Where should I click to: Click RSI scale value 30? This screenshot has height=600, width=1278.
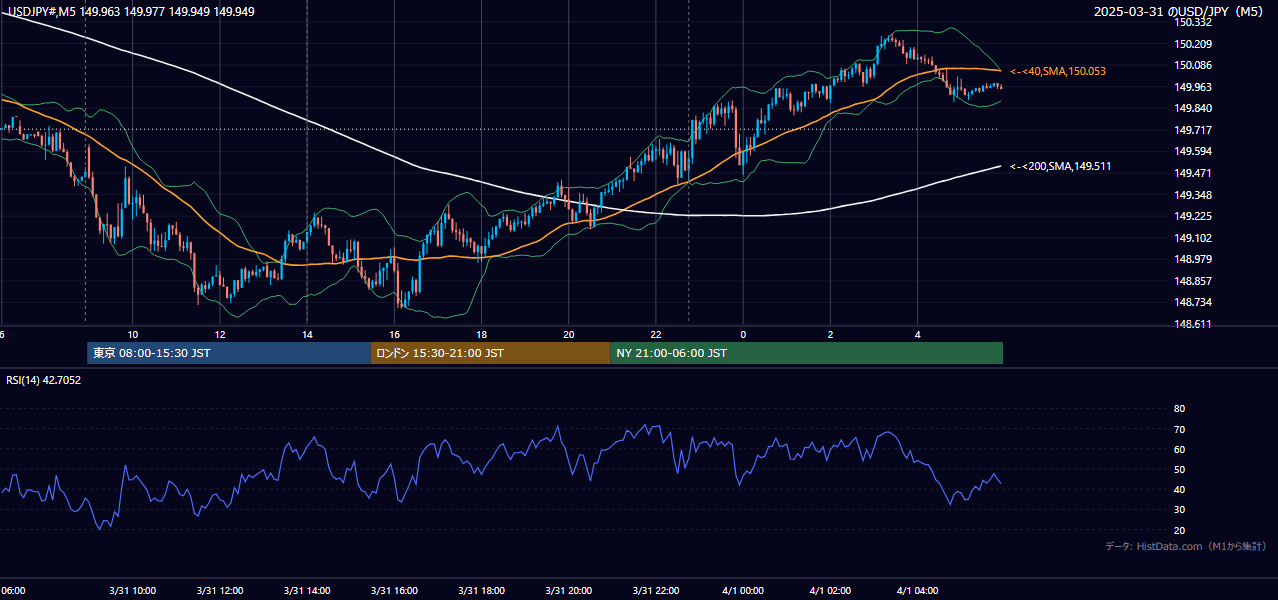(x=1179, y=510)
